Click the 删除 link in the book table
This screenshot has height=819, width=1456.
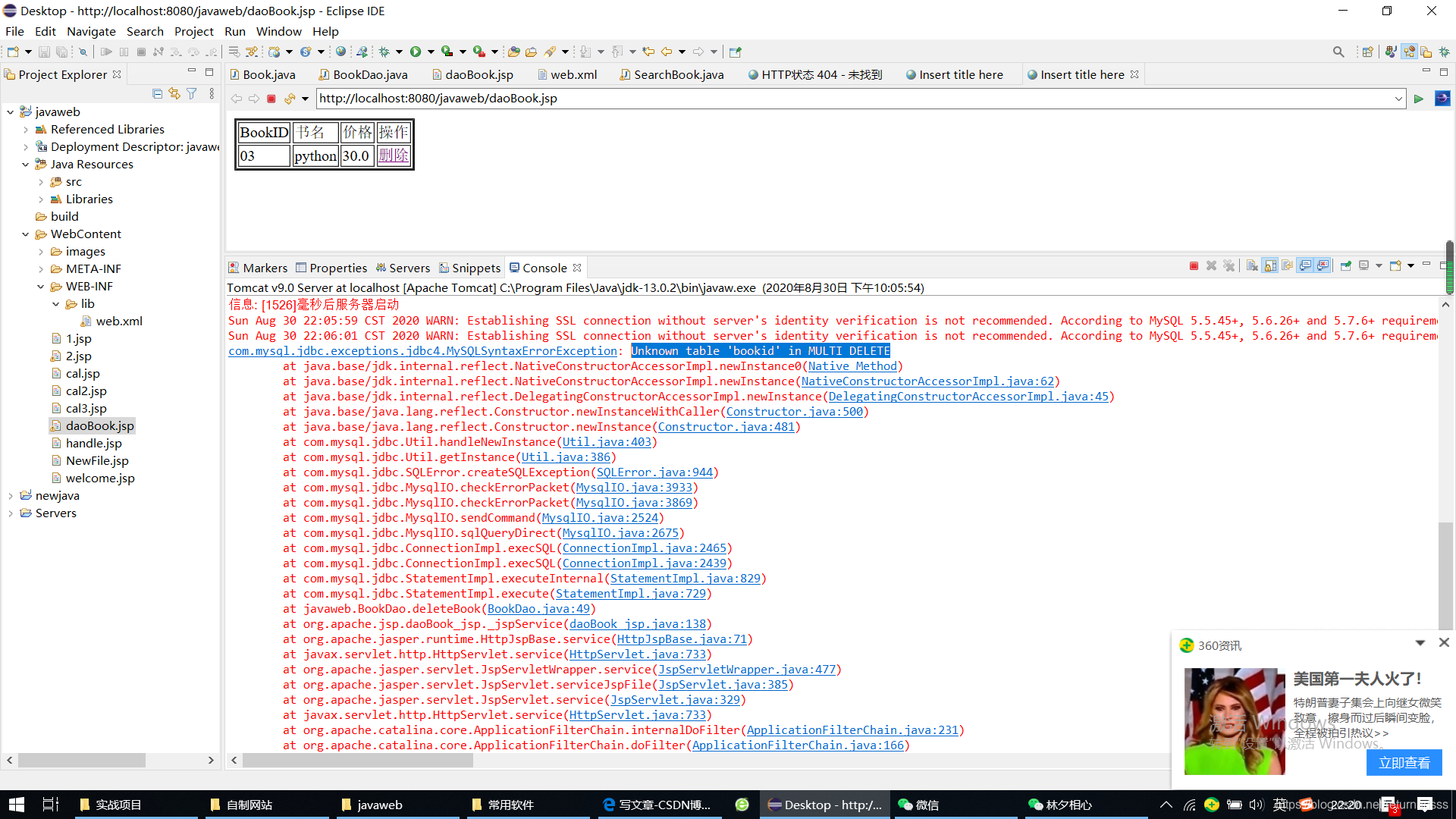pyautogui.click(x=393, y=155)
